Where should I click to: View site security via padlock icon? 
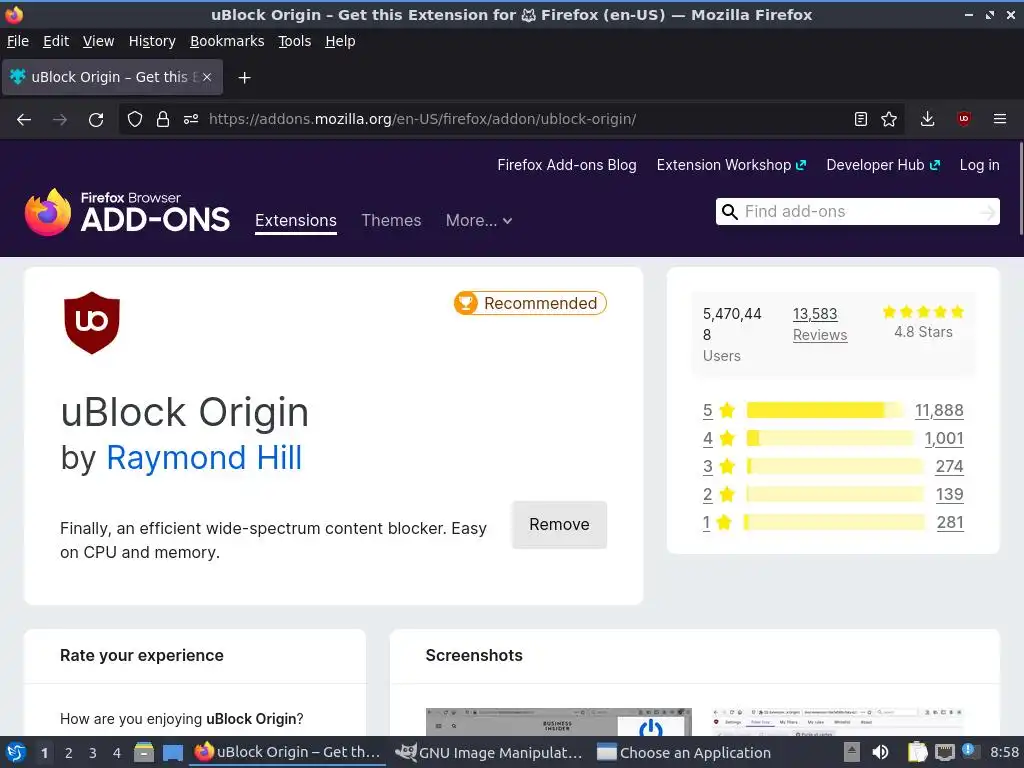click(163, 120)
